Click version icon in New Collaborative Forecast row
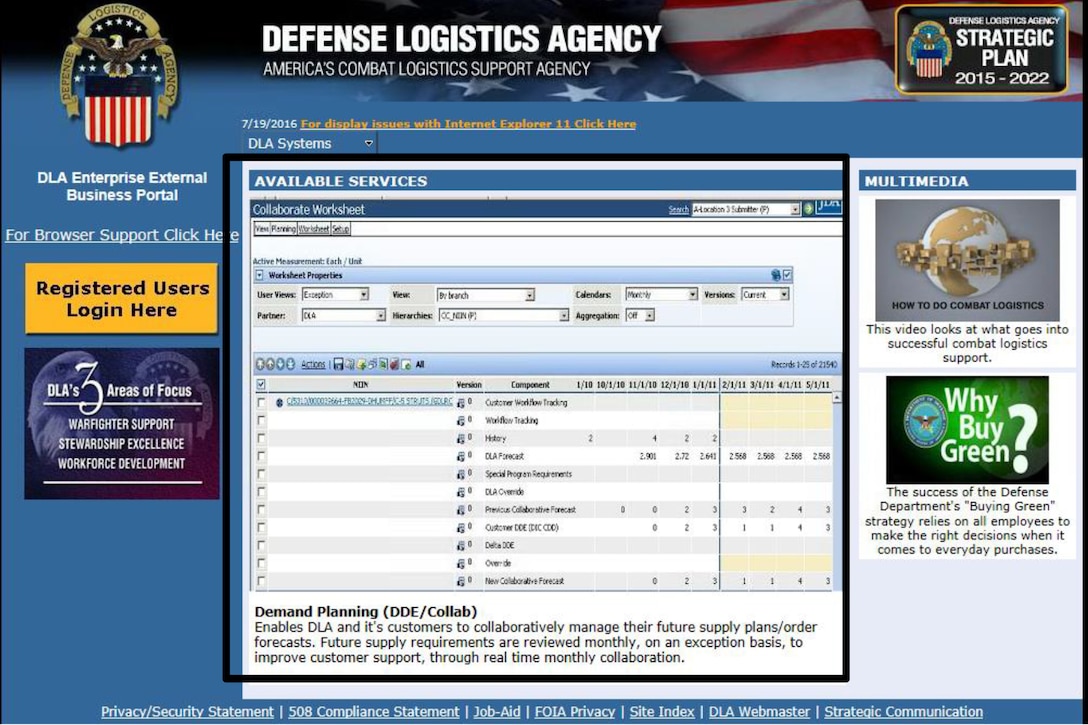The height and width of the screenshot is (725, 1088). pyautogui.click(x=461, y=581)
